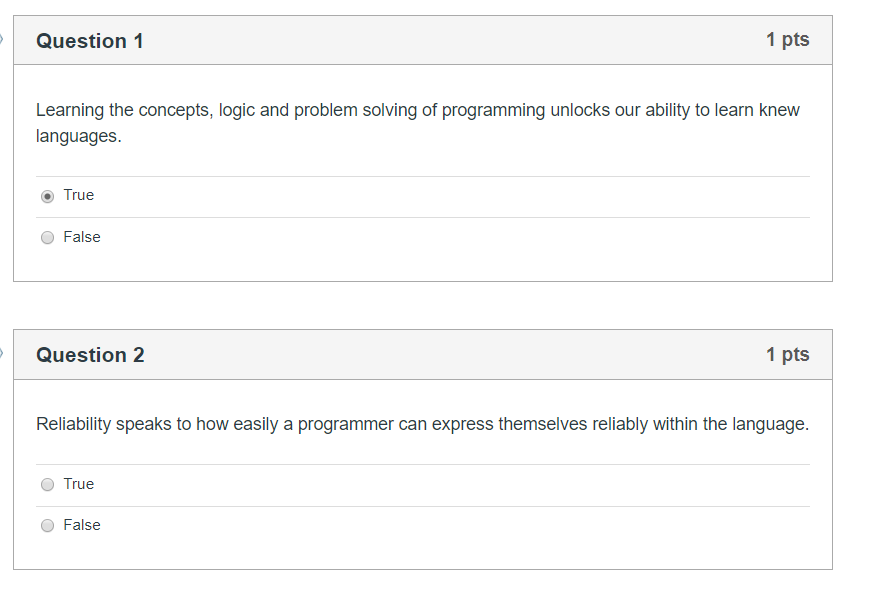This screenshot has width=895, height=598.
Task: Click the "False" label text in Question 2
Action: (82, 525)
